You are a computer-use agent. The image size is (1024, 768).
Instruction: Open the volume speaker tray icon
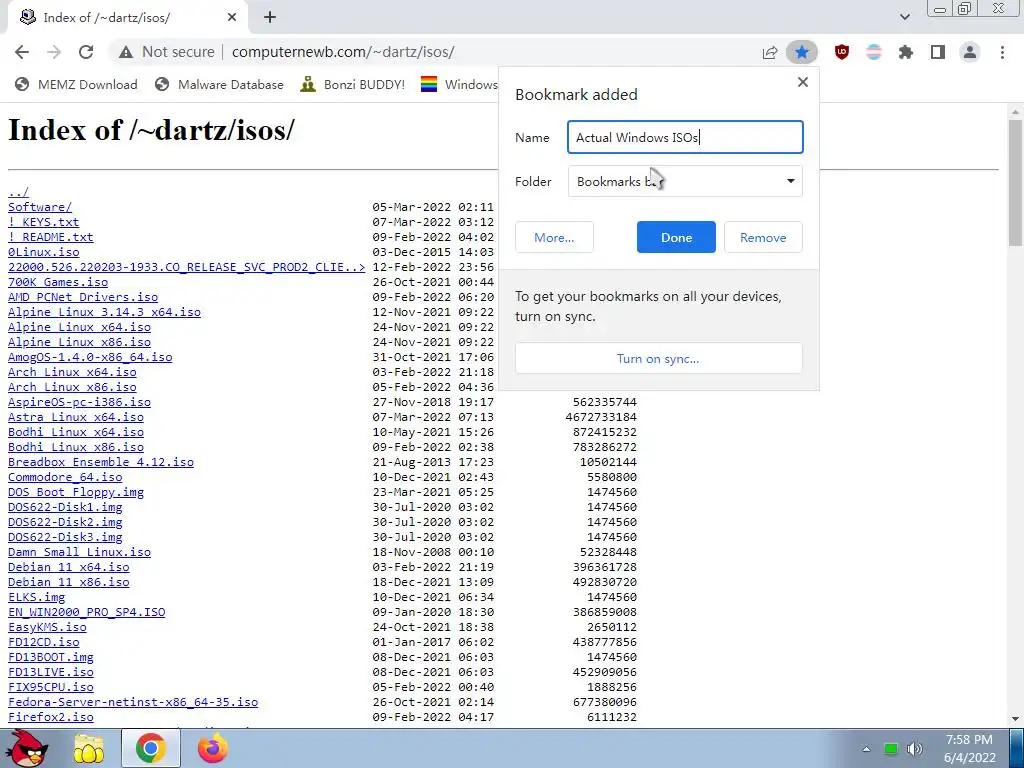915,748
